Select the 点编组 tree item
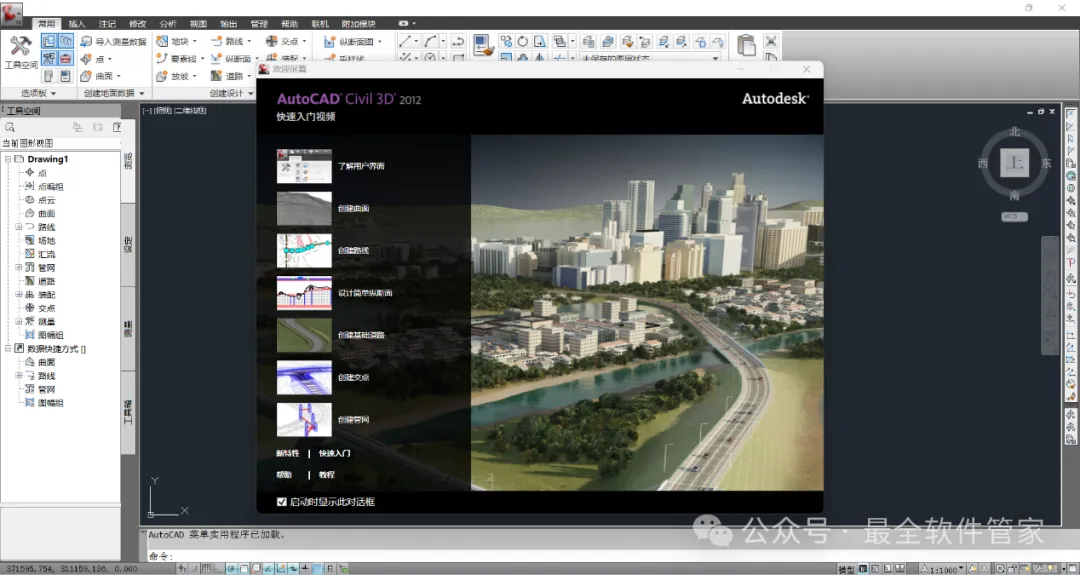 tap(50, 186)
